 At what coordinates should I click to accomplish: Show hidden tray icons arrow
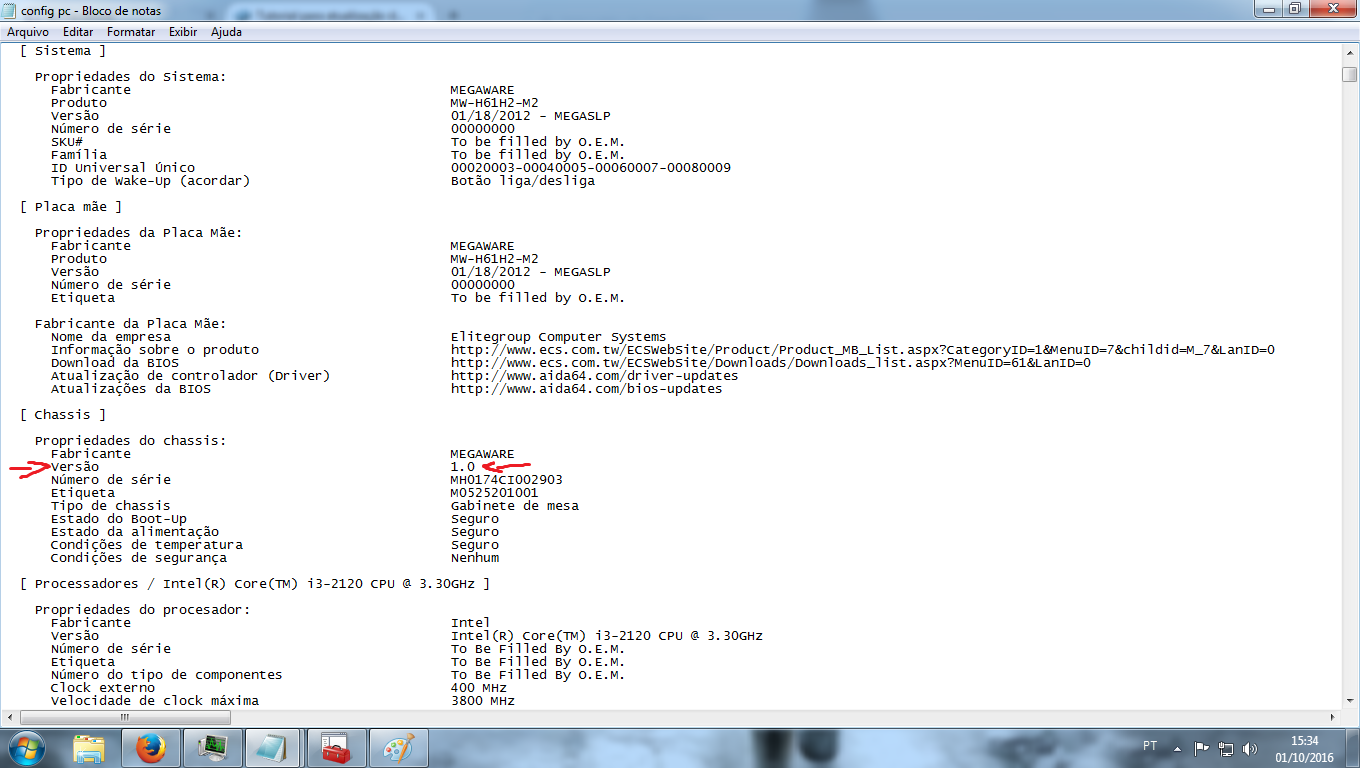(1177, 748)
